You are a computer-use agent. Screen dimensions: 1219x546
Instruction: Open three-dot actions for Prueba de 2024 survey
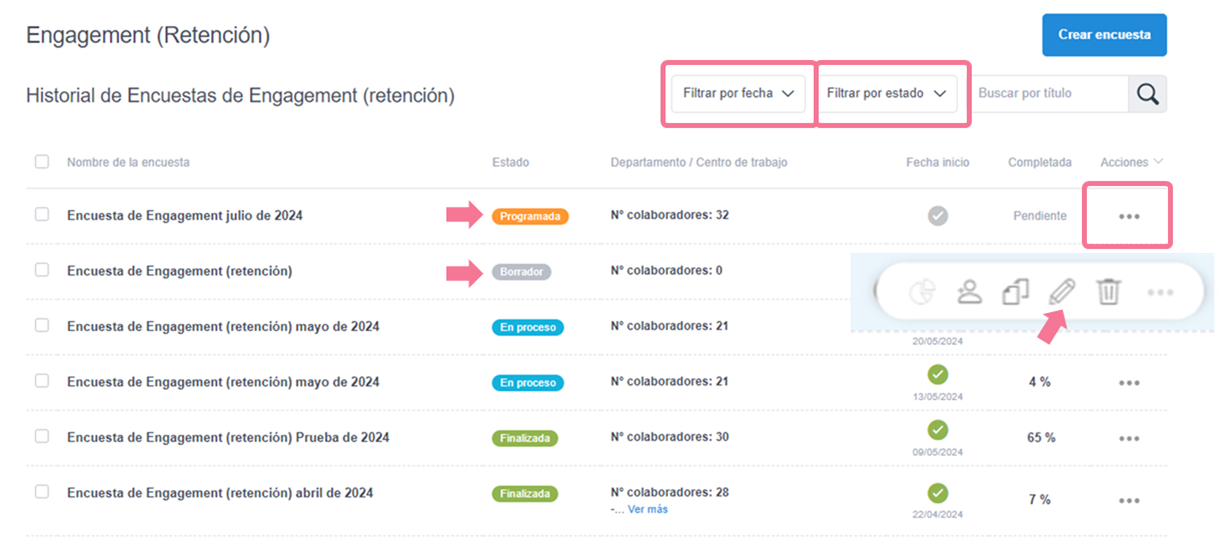(1129, 438)
